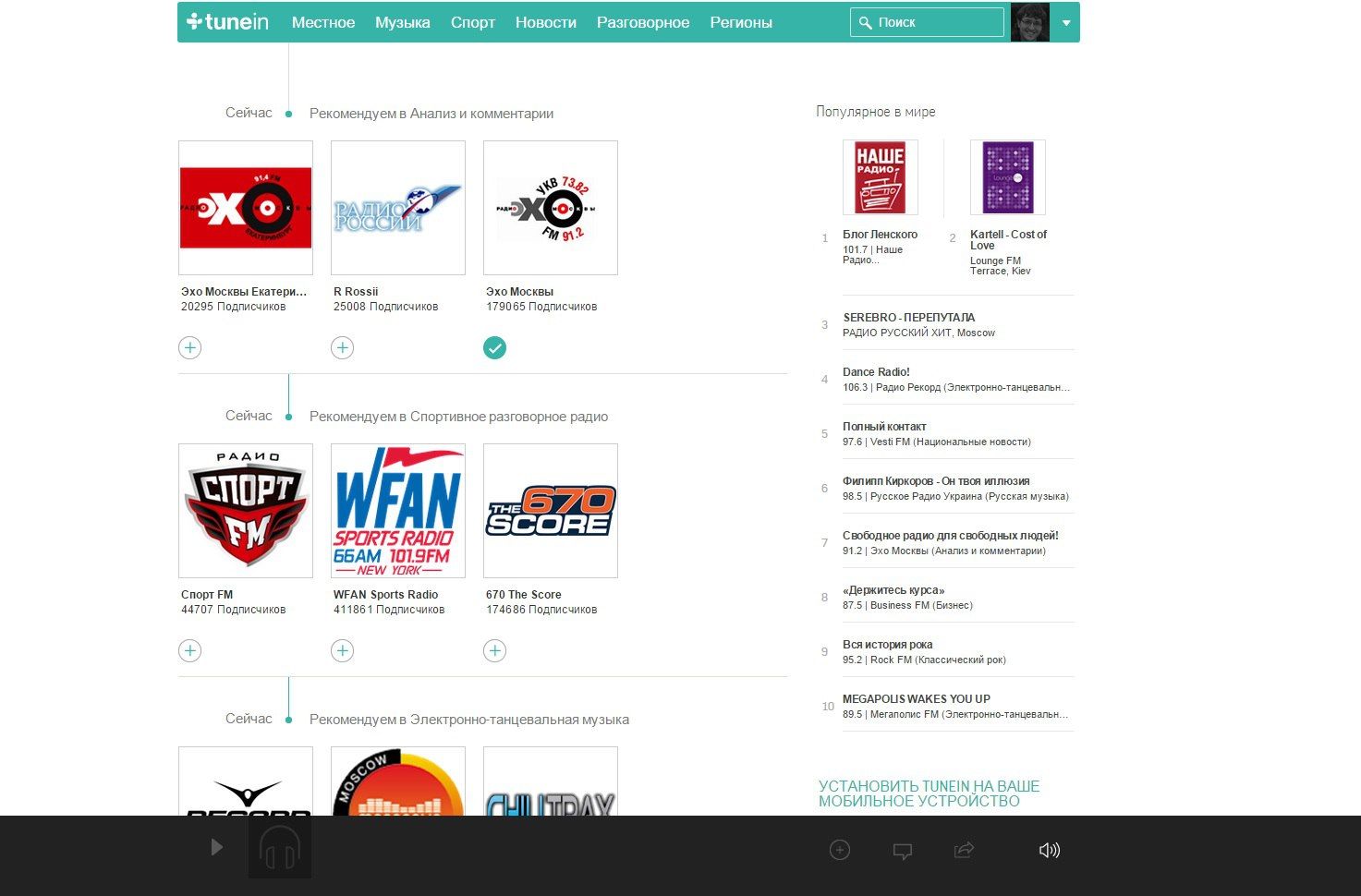Open Рекомендуем в Электронно-танцевальная музыка category
1361x896 pixels.
pos(469,720)
